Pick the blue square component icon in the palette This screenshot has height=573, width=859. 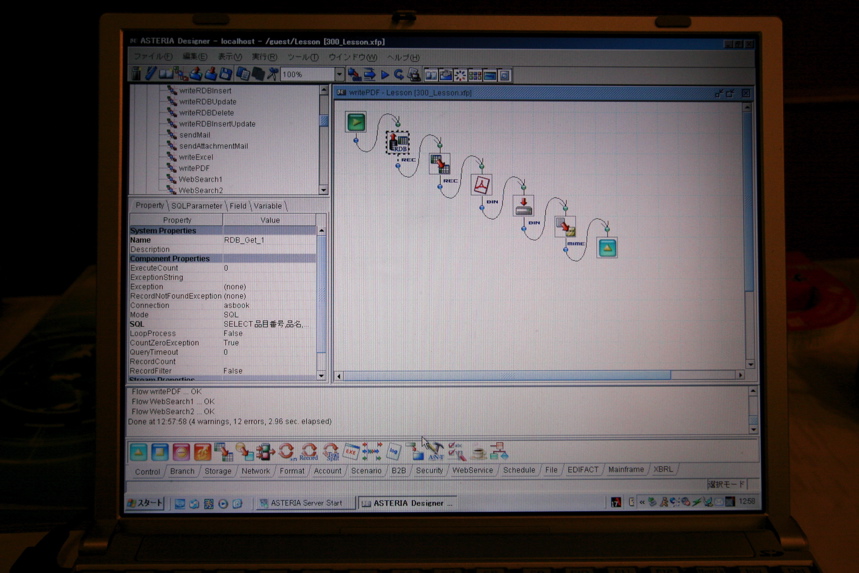(x=159, y=452)
